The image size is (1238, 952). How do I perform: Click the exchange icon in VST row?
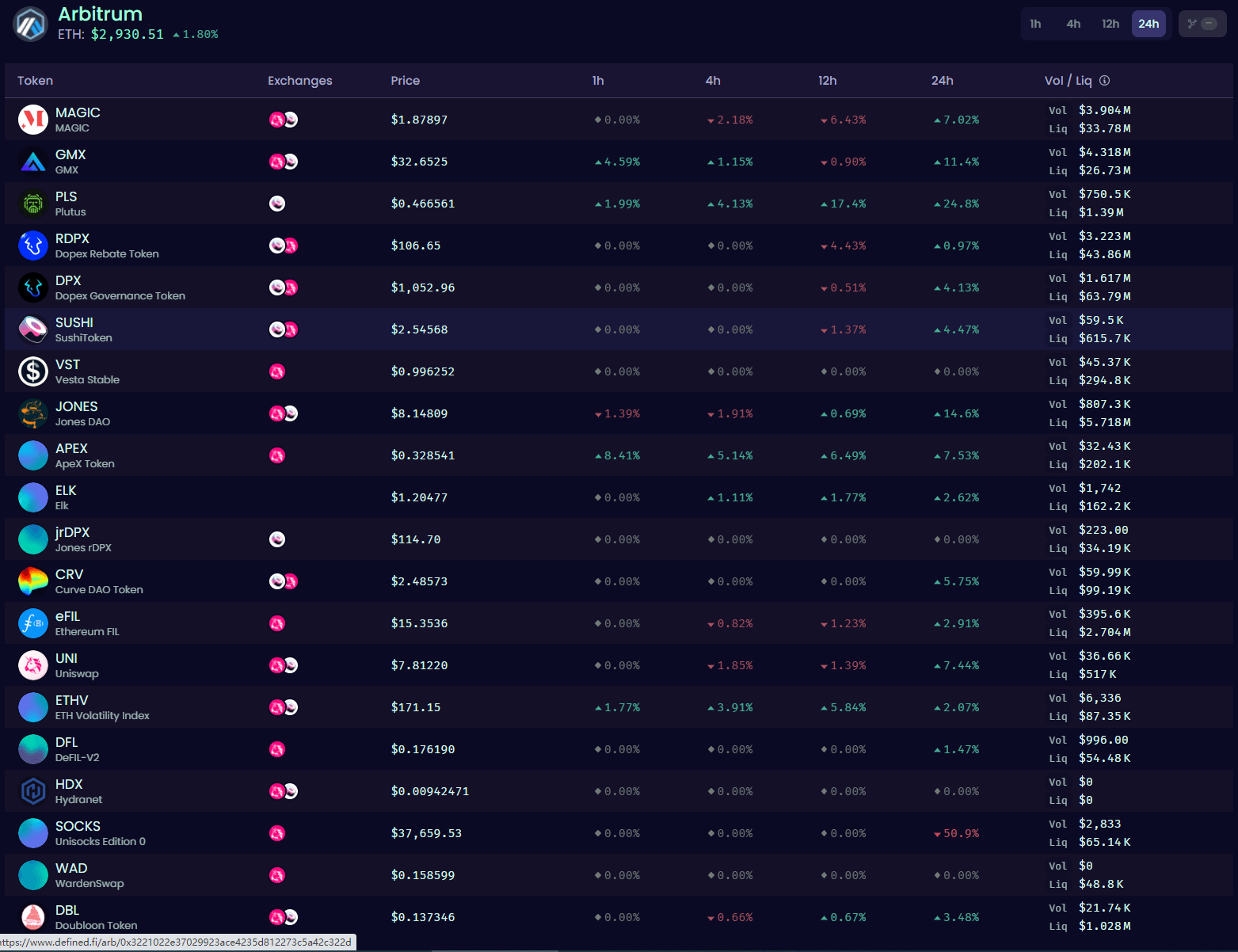(277, 371)
